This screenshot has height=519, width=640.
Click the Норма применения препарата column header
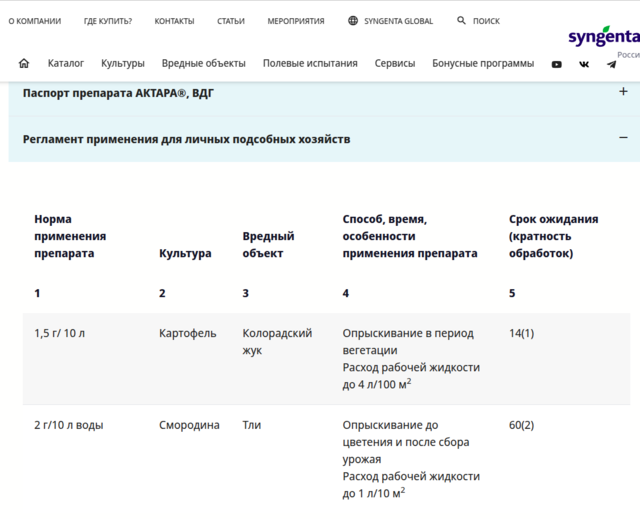(x=70, y=236)
